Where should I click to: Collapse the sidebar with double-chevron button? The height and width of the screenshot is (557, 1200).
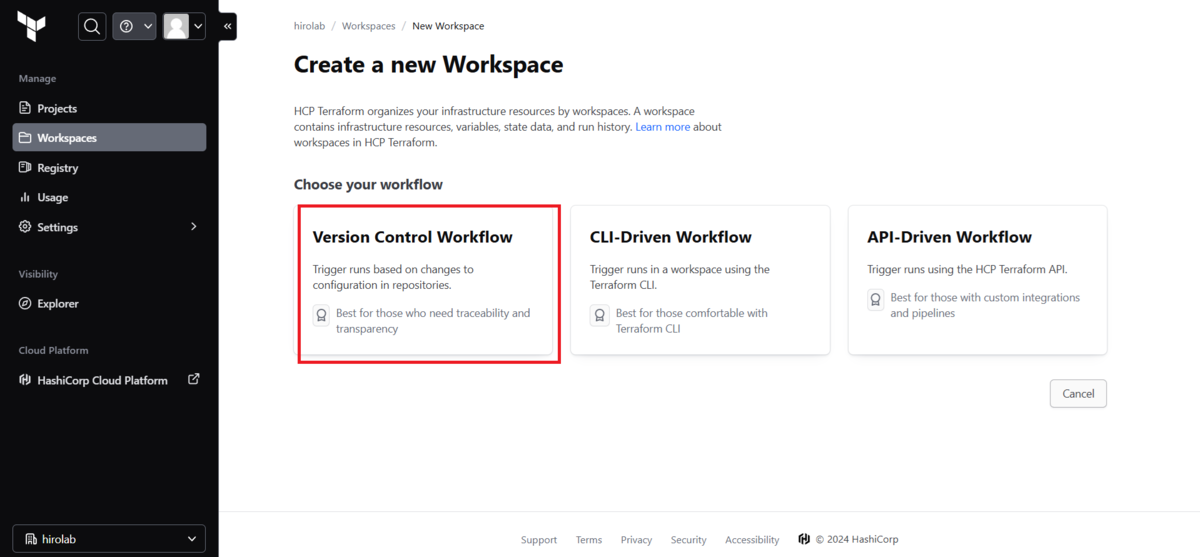click(x=228, y=27)
